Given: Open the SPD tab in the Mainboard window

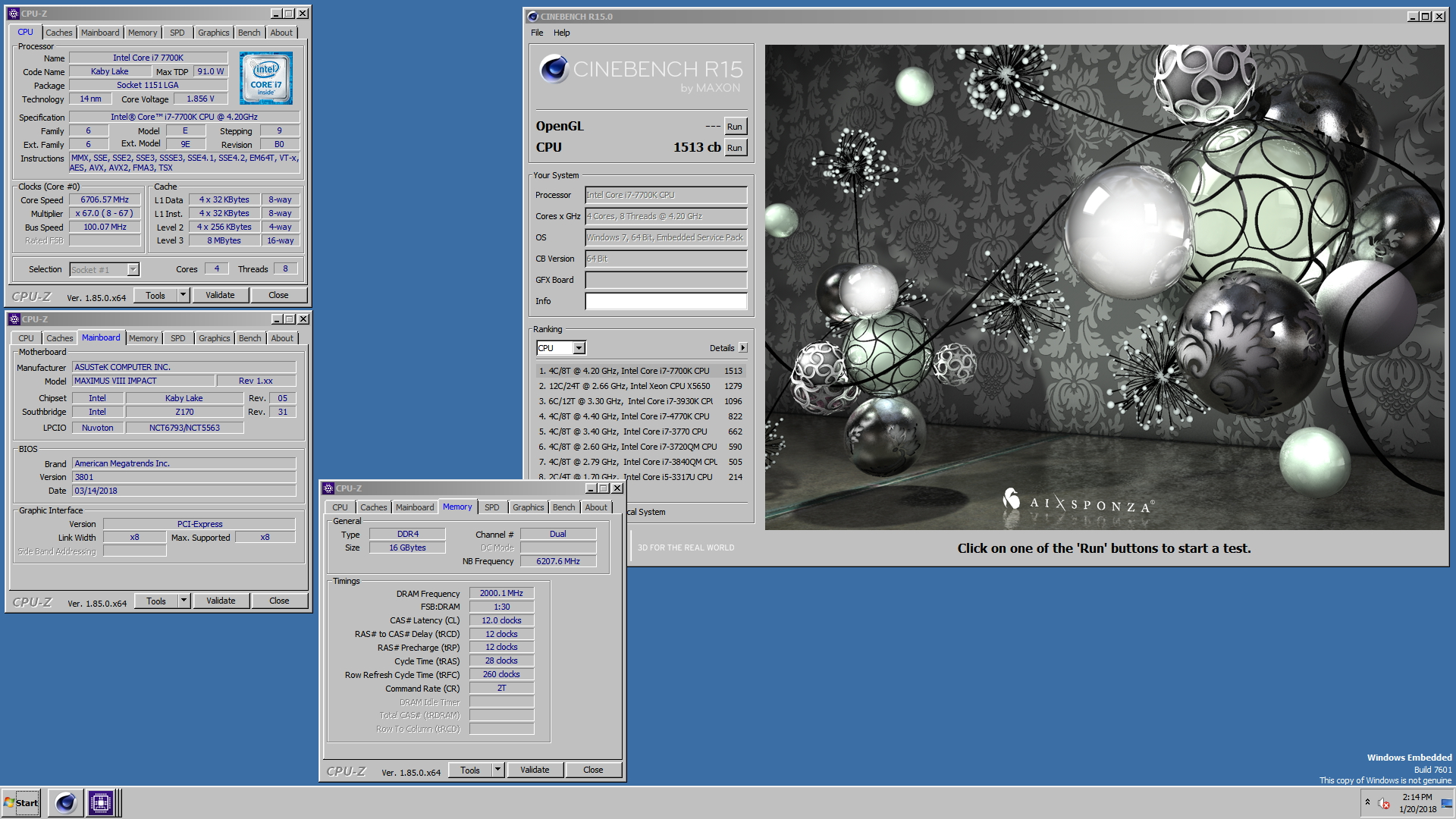Looking at the screenshot, I should [x=178, y=338].
